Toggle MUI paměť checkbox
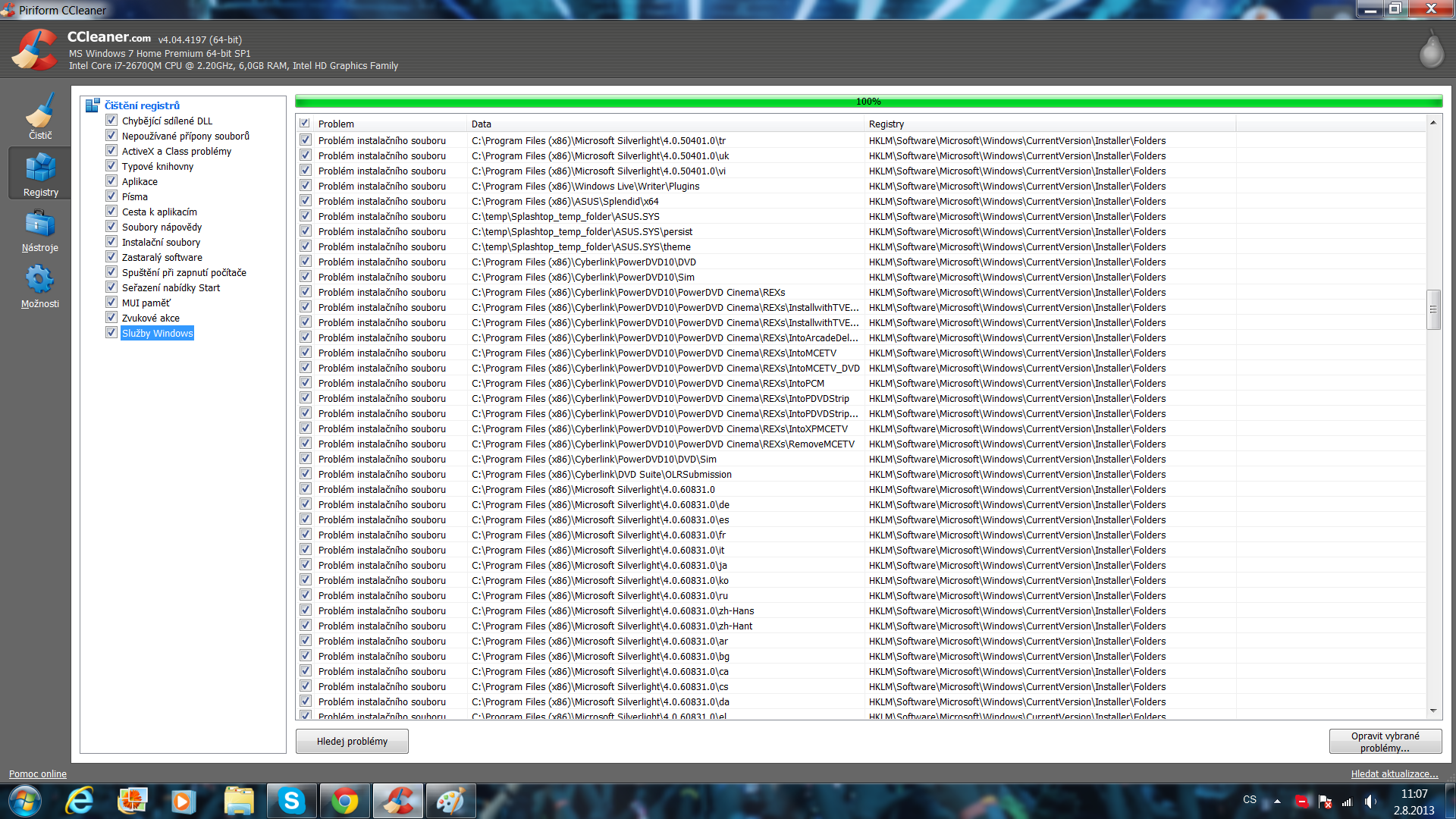Image resolution: width=1456 pixels, height=819 pixels. click(x=111, y=303)
